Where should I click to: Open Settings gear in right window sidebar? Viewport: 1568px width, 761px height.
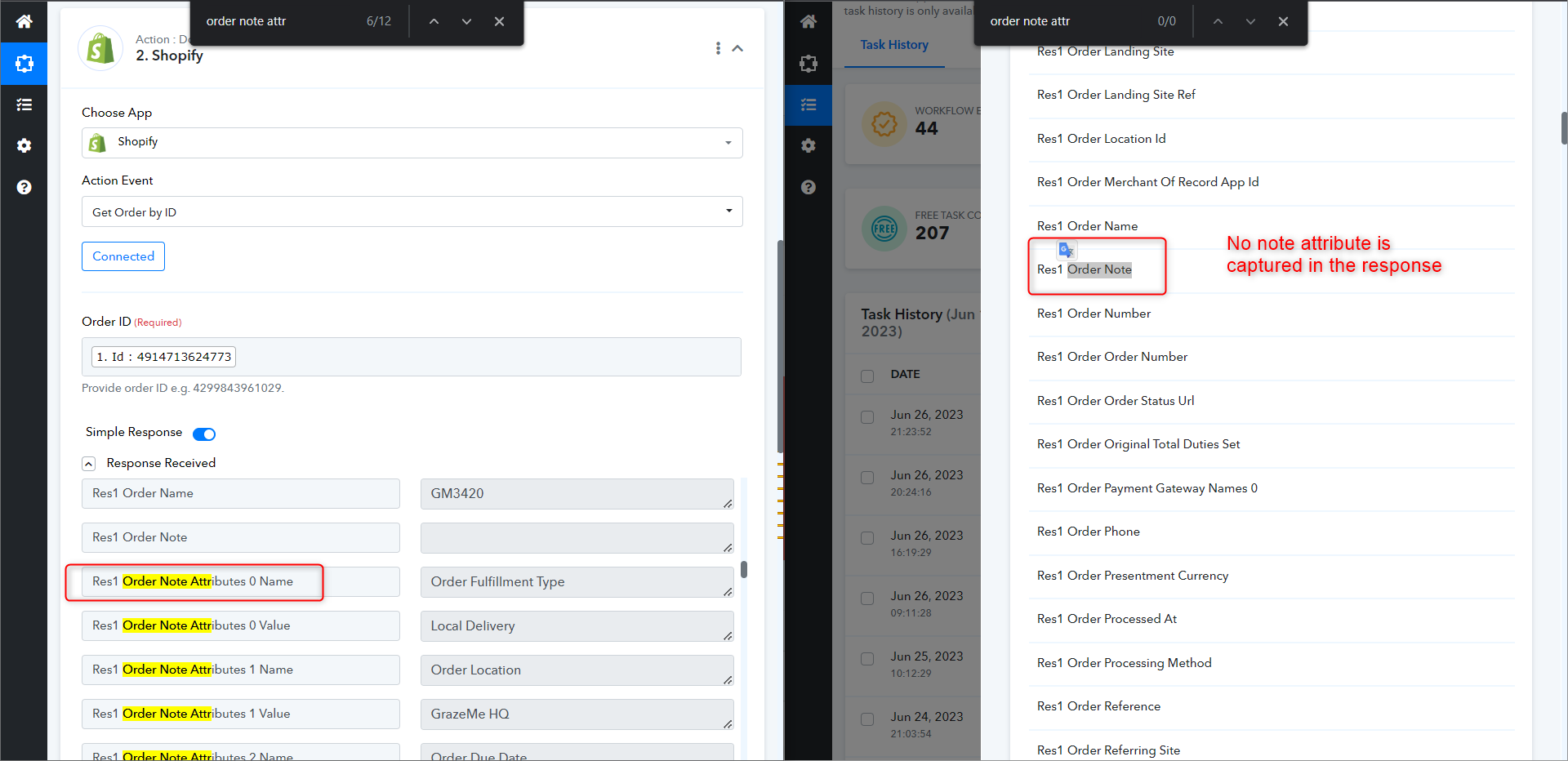pyautogui.click(x=808, y=145)
